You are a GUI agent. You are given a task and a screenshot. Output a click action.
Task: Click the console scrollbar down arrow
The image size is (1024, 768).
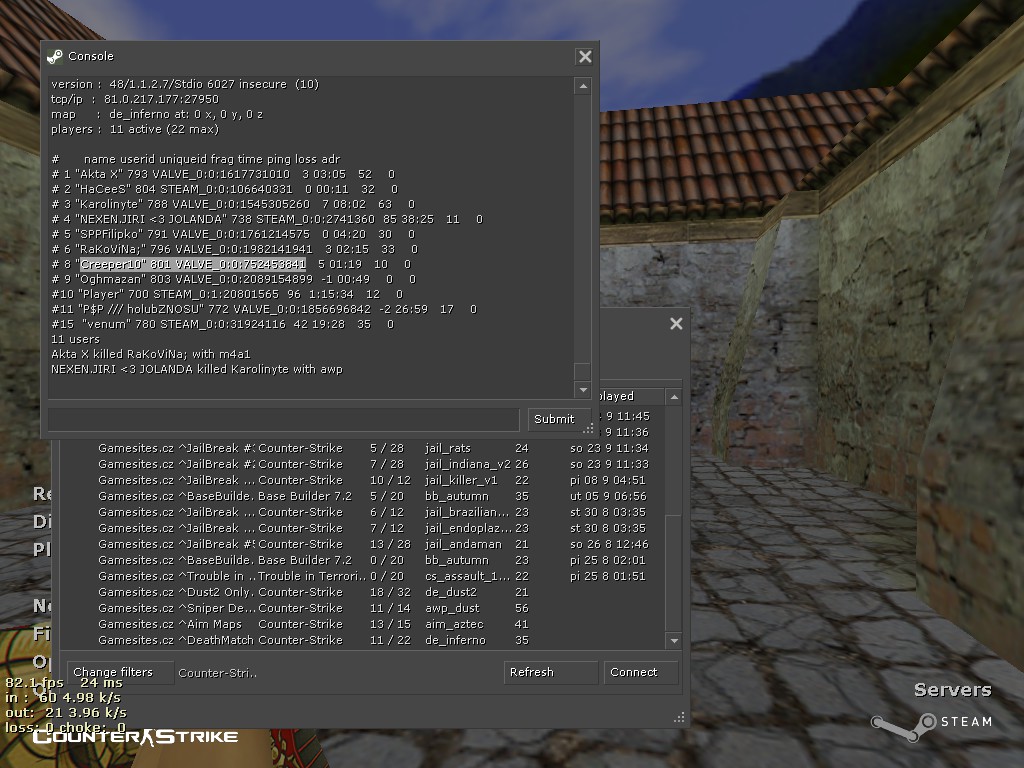point(583,390)
